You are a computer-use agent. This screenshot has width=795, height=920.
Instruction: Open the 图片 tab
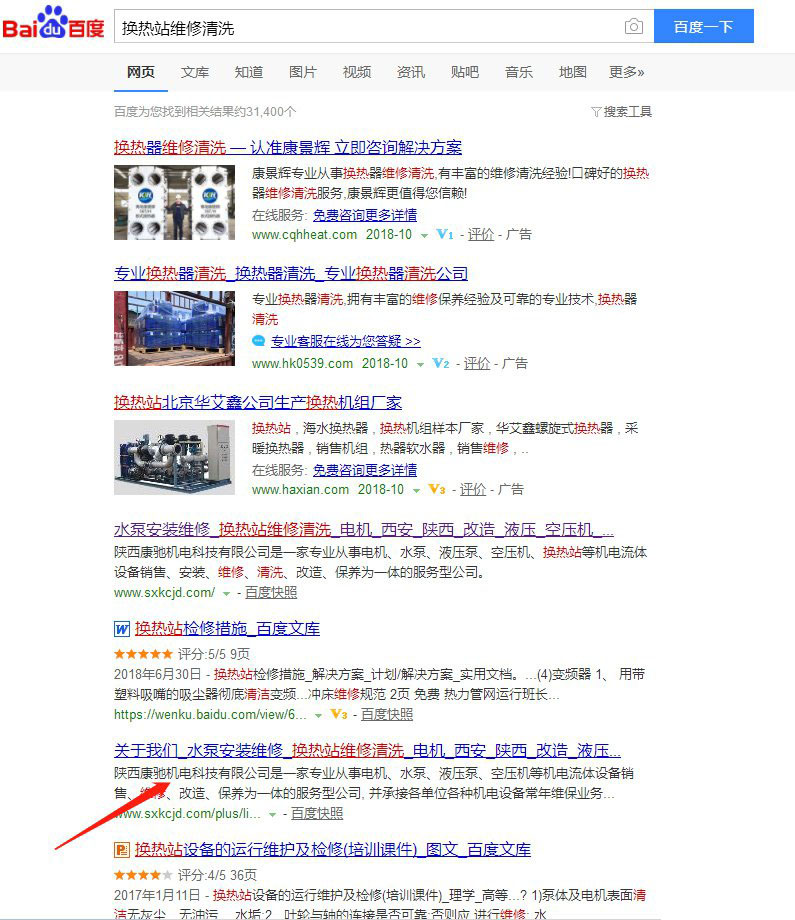[303, 72]
